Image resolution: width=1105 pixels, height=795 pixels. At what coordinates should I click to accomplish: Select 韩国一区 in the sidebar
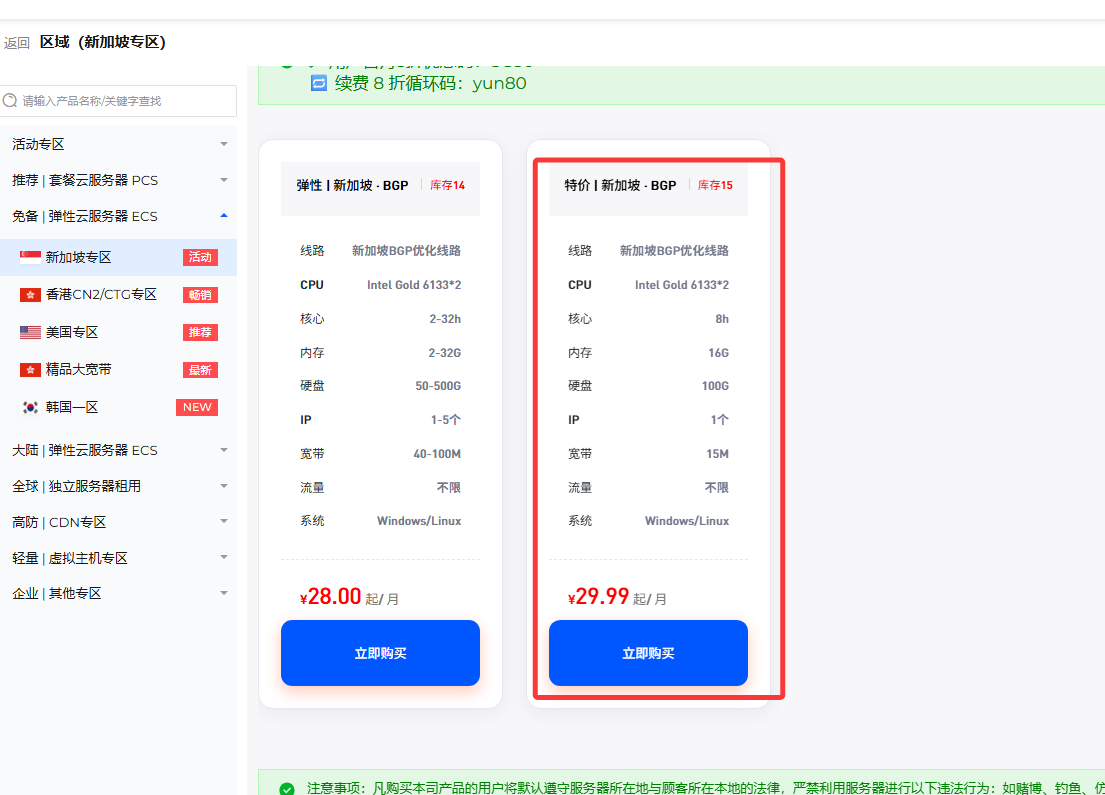72,407
